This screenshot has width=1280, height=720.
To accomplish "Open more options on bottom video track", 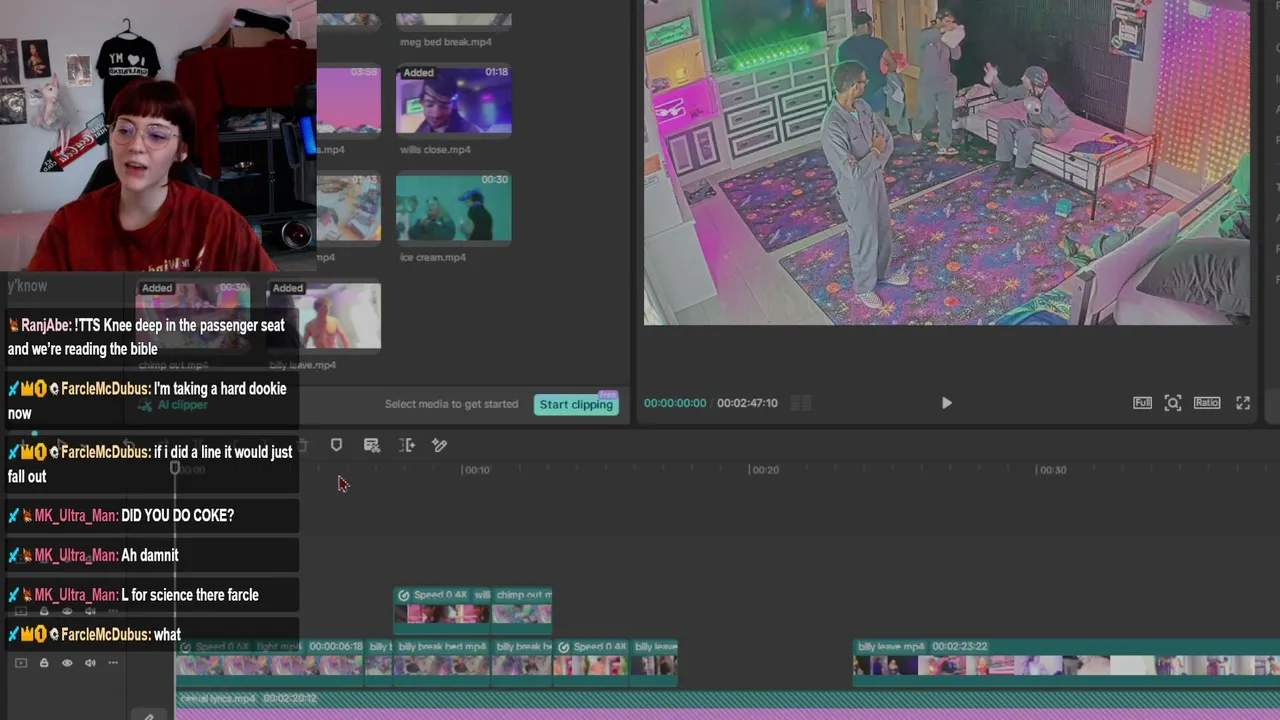I will 113,663.
